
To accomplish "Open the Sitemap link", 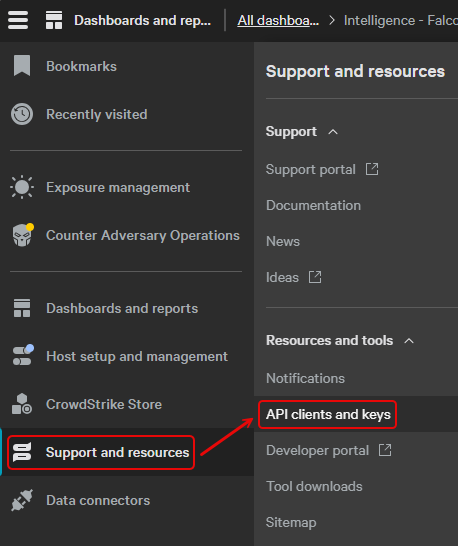I will coord(291,522).
